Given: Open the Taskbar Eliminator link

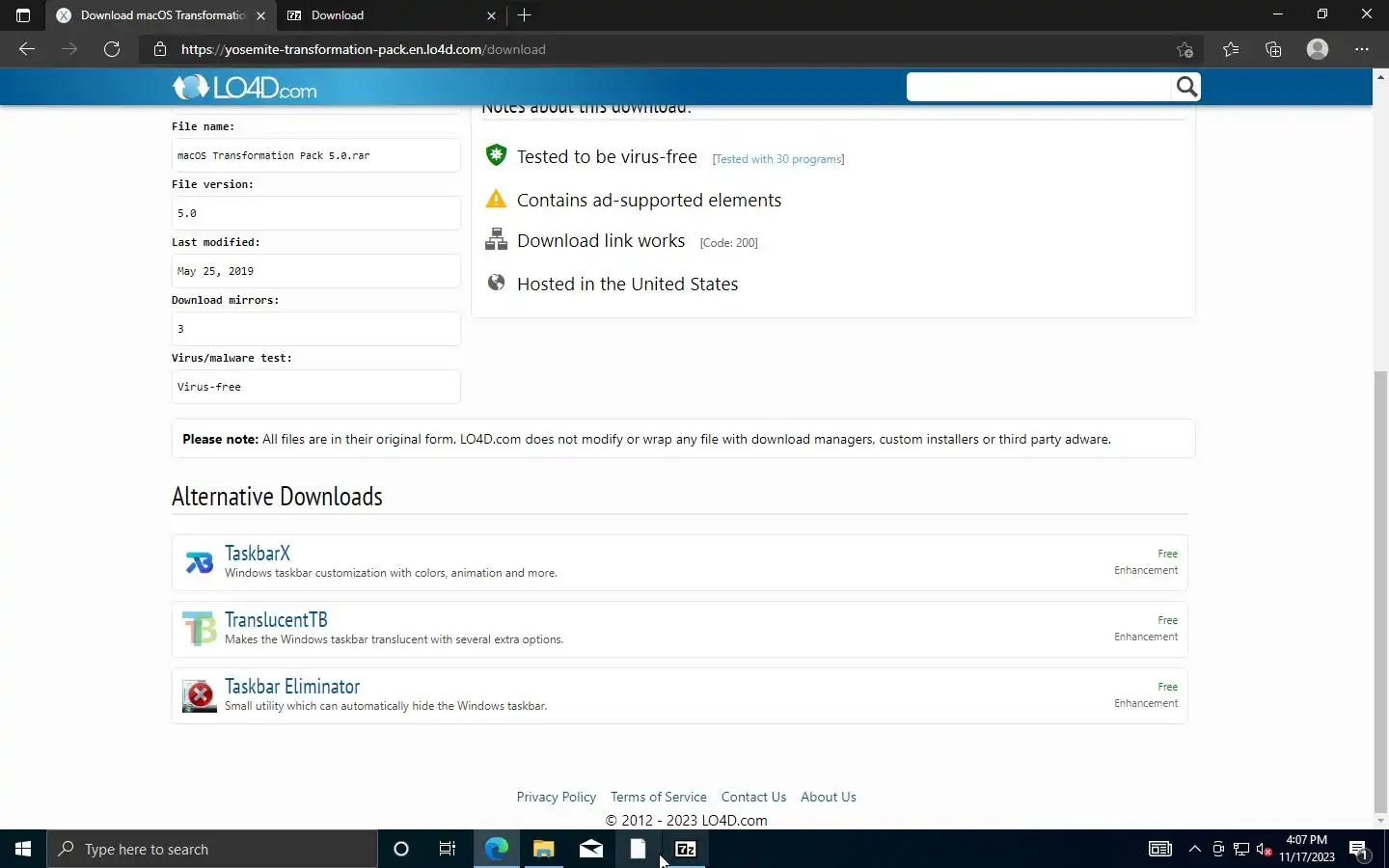Looking at the screenshot, I should tap(292, 686).
